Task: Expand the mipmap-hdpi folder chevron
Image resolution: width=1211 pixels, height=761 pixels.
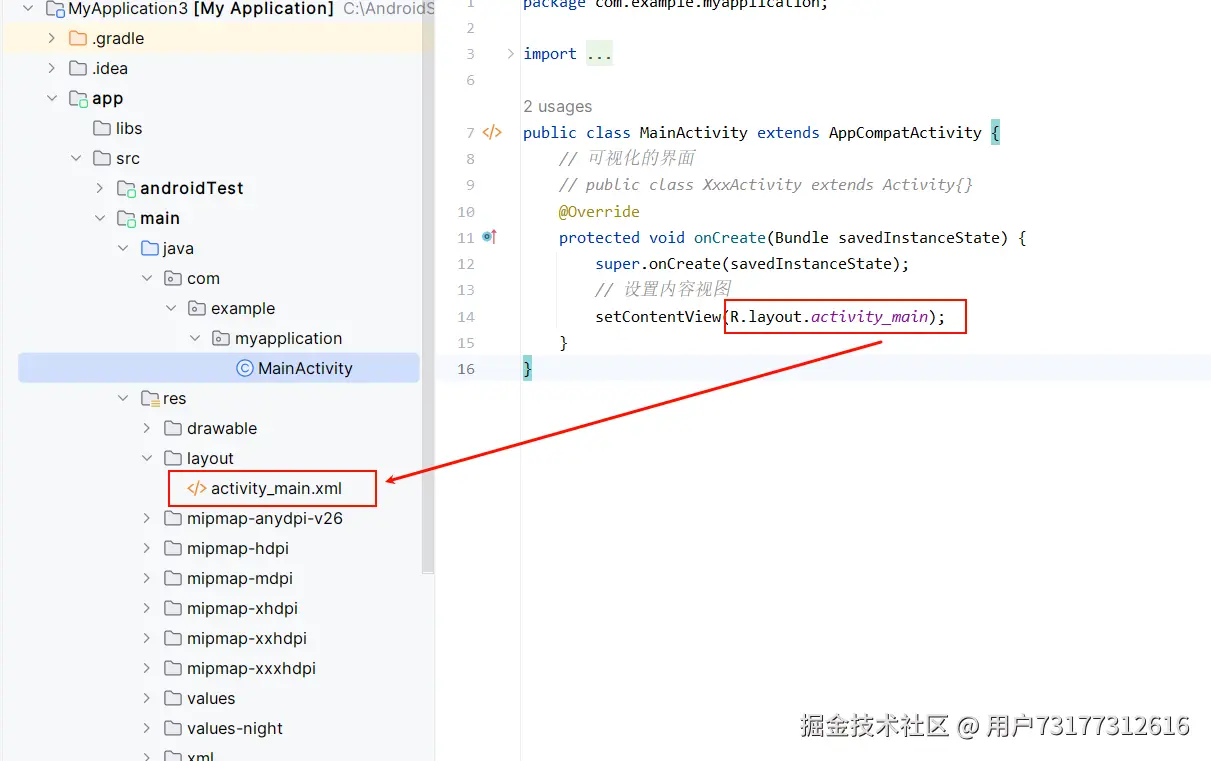Action: pyautogui.click(x=148, y=548)
